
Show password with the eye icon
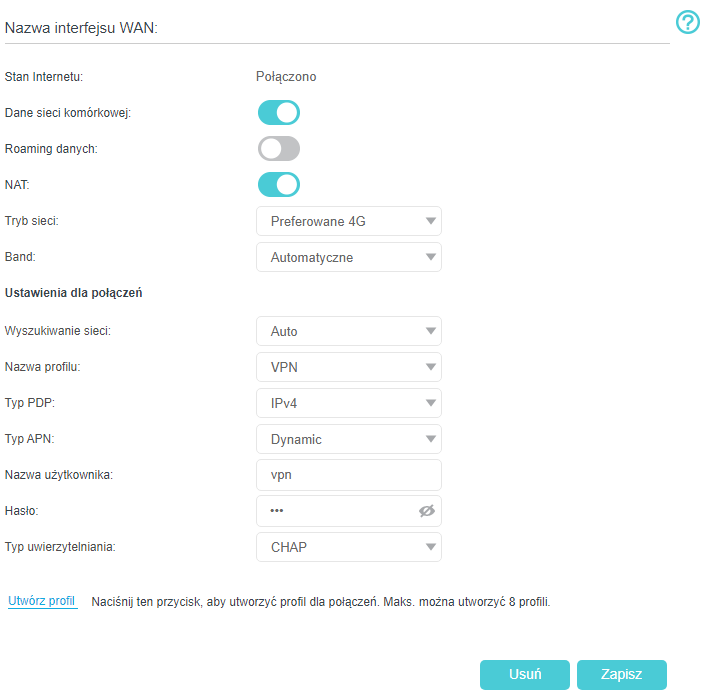point(427,511)
